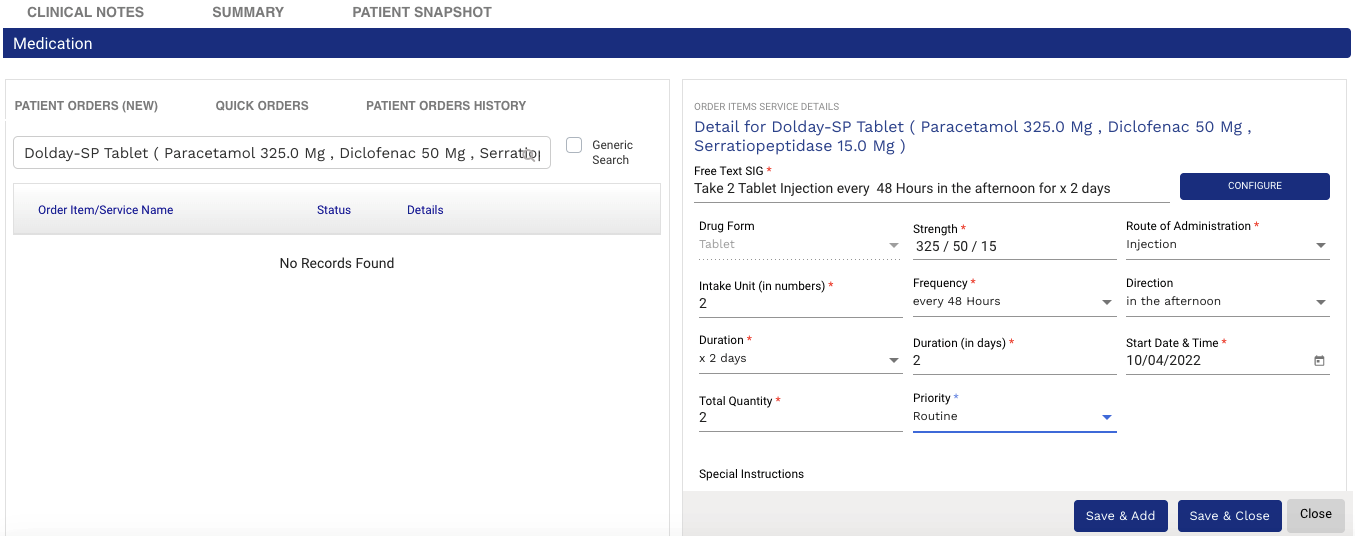Go to the Summary tab
The image size is (1355, 536).
click(x=248, y=12)
